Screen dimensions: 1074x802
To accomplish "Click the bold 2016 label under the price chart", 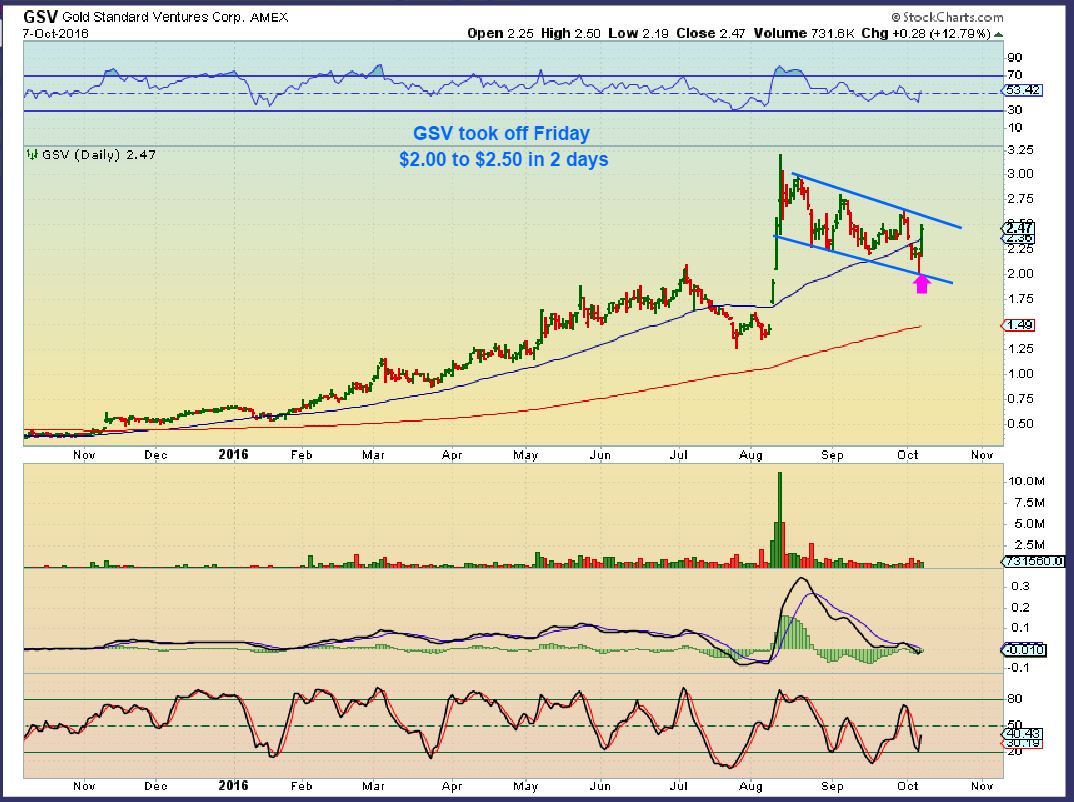I will 233,454.
